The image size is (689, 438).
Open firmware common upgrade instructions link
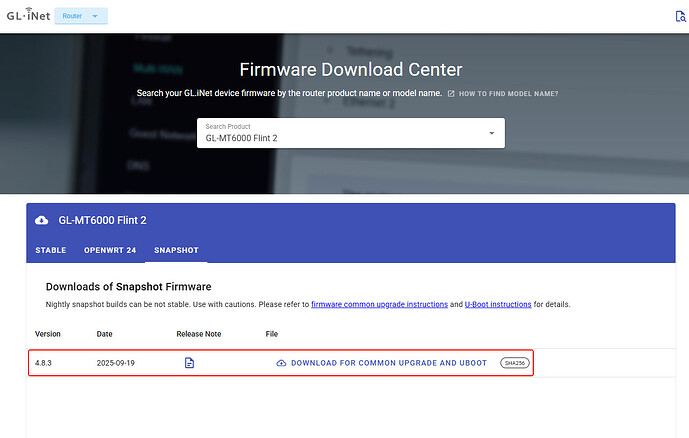pos(379,304)
